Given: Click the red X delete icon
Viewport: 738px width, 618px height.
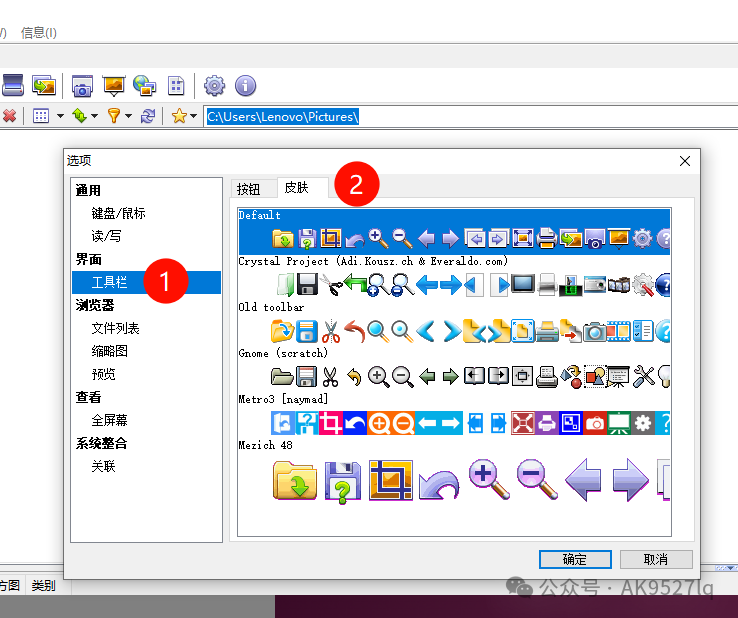Looking at the screenshot, I should [9, 115].
